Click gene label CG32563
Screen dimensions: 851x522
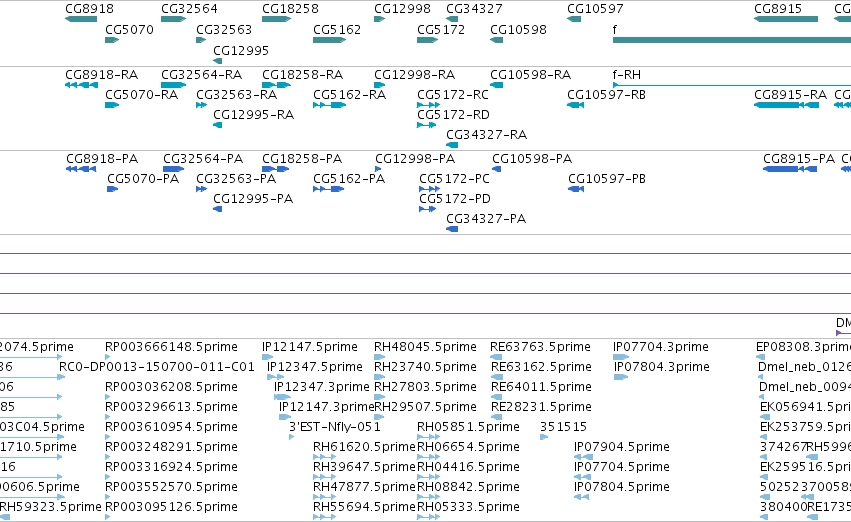click(x=224, y=30)
